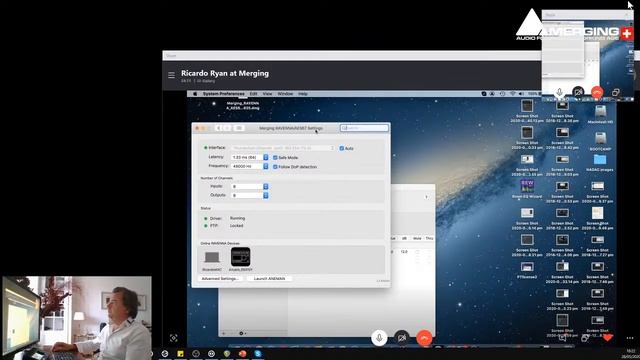Open the Window menu in the Mac menu bar
Screen dimensions: 640x360
point(285,94)
